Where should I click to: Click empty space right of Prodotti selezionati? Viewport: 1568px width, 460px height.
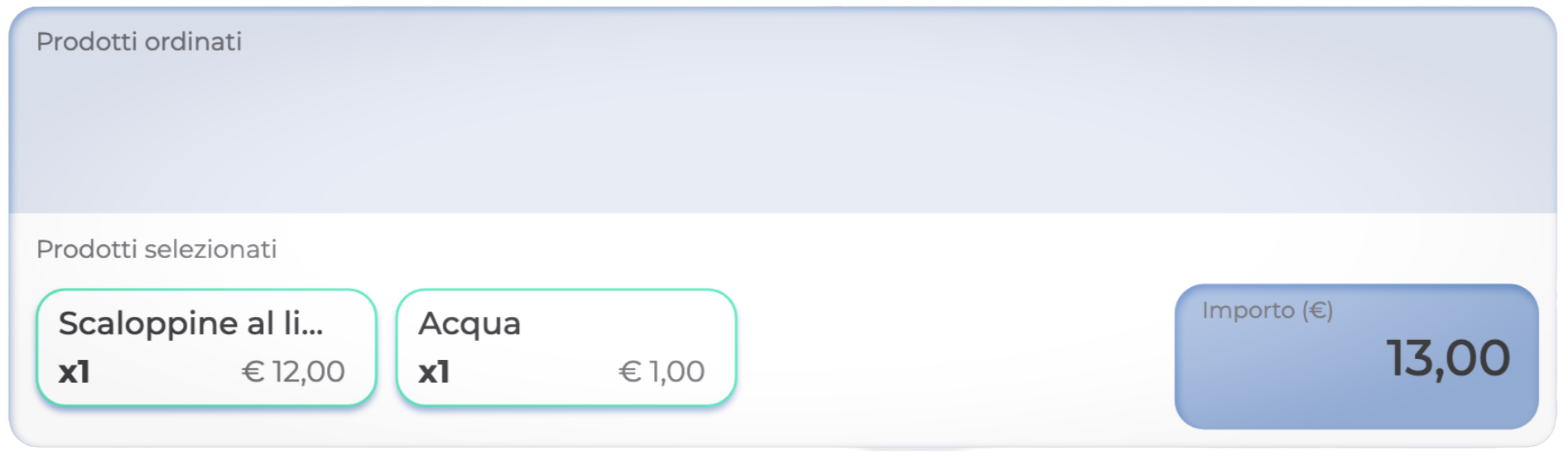tap(745, 249)
